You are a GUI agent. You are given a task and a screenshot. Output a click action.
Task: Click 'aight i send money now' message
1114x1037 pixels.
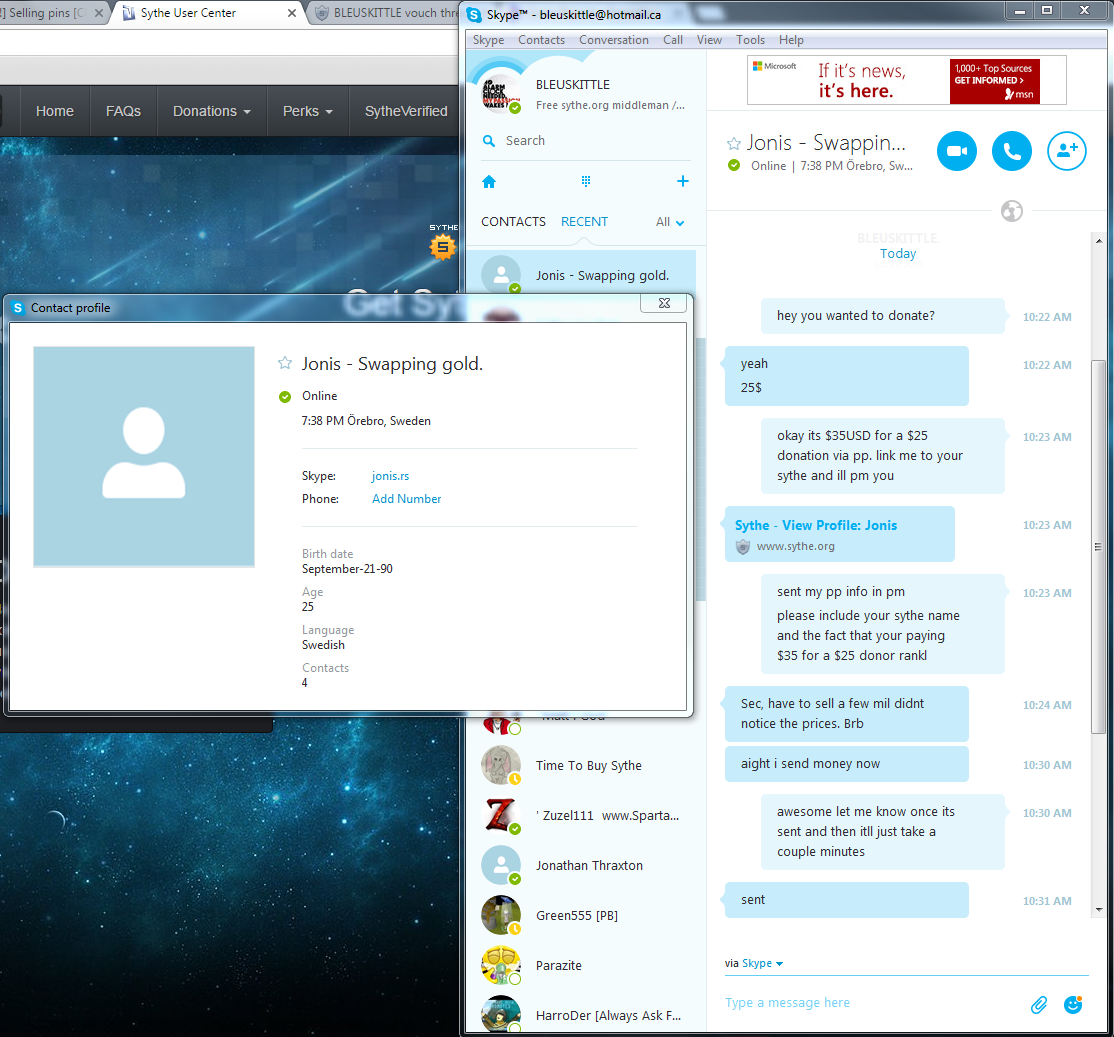846,764
